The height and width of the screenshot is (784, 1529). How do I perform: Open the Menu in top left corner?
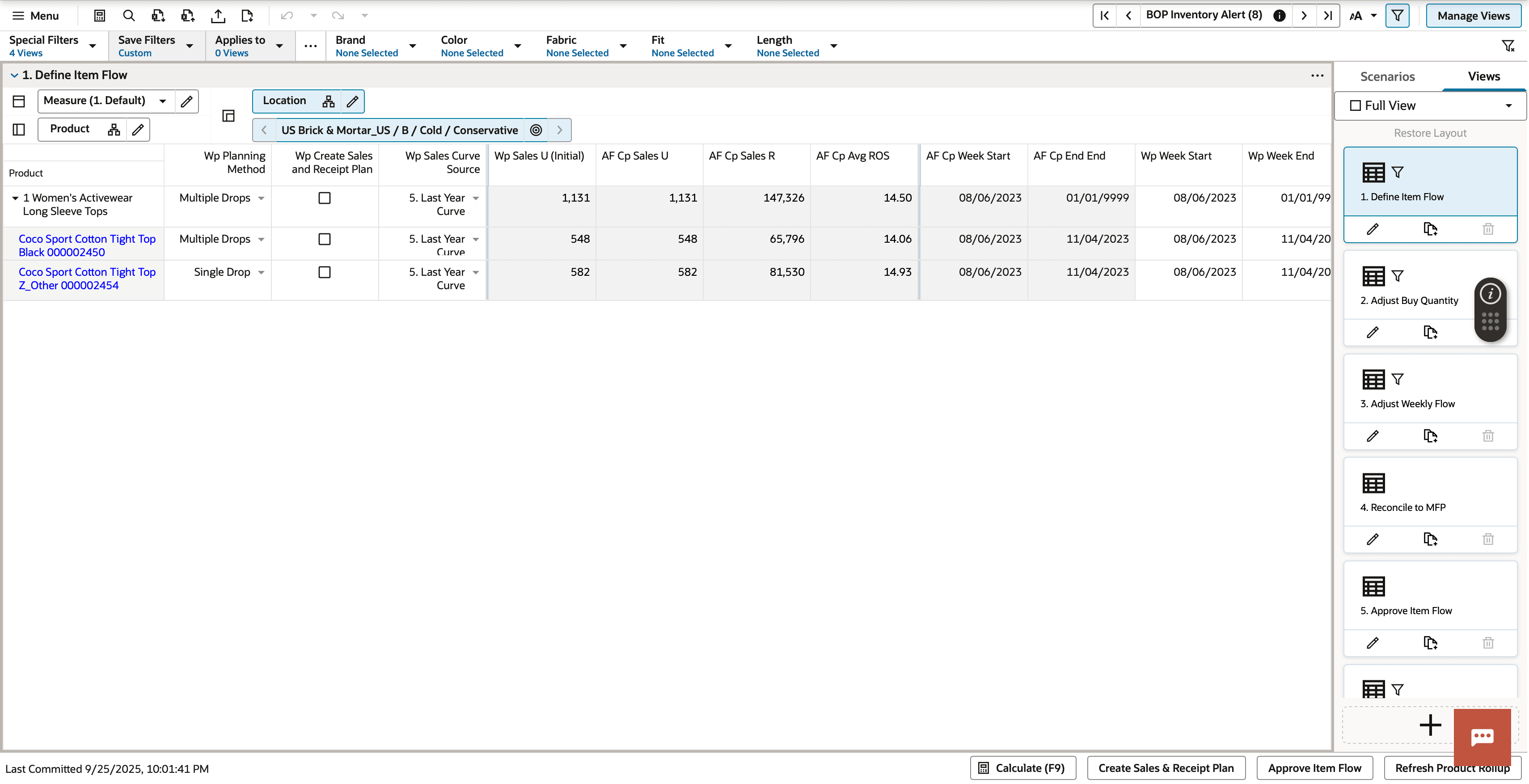[x=35, y=16]
